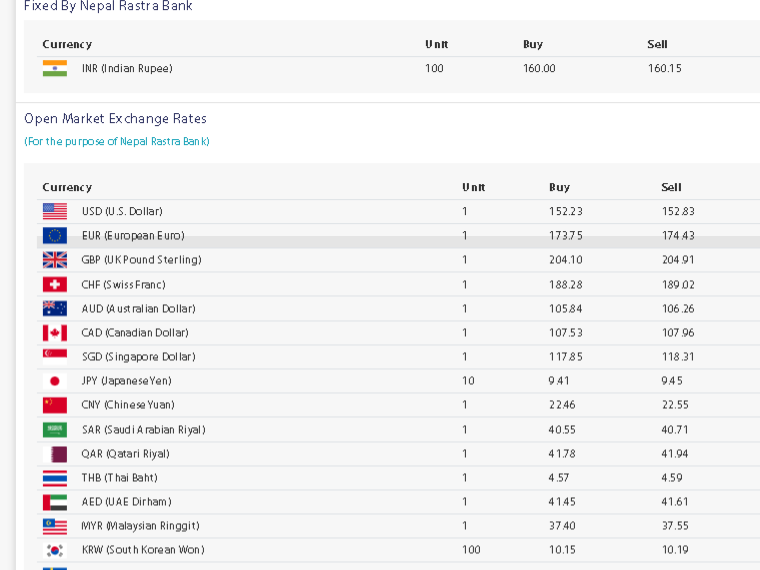Click the GBP sell rate 204.91
The height and width of the screenshot is (570, 760).
tap(678, 260)
